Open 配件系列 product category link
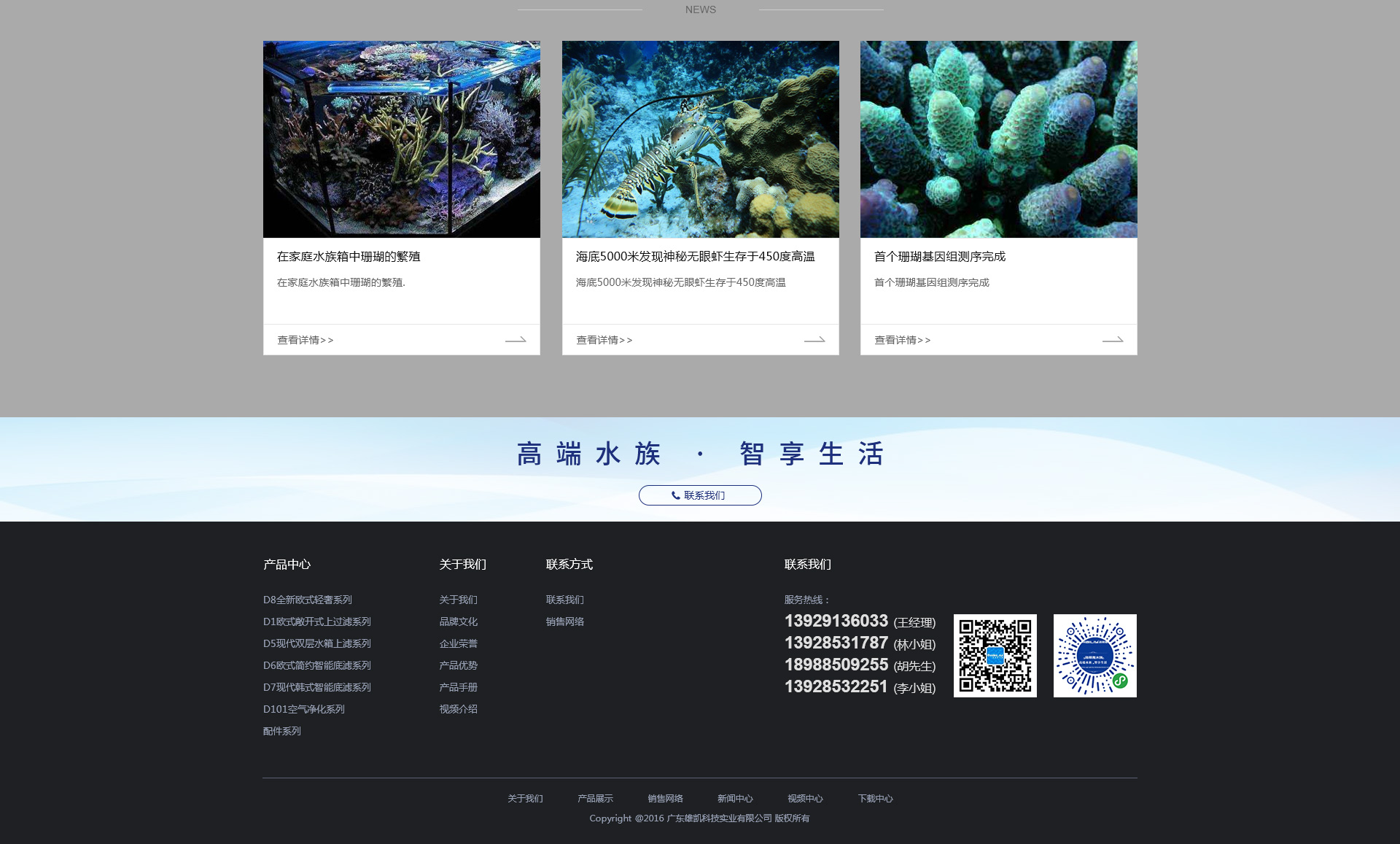Screen dimensions: 1400x844 pos(281,731)
